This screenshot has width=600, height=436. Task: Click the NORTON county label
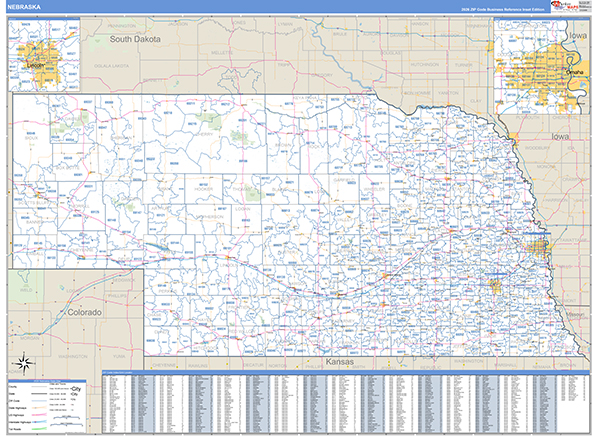pos(277,366)
